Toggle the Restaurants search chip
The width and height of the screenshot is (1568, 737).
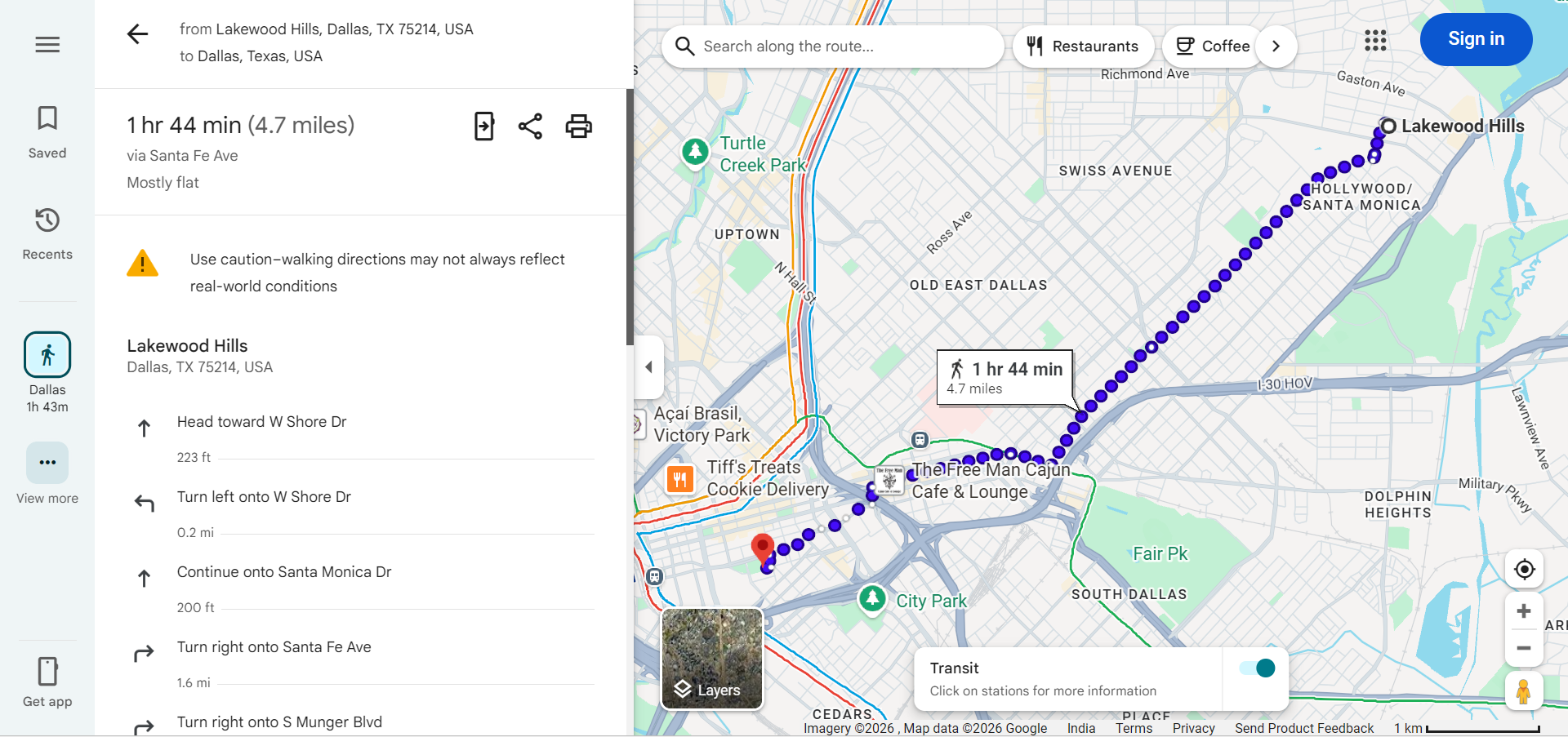(x=1083, y=46)
